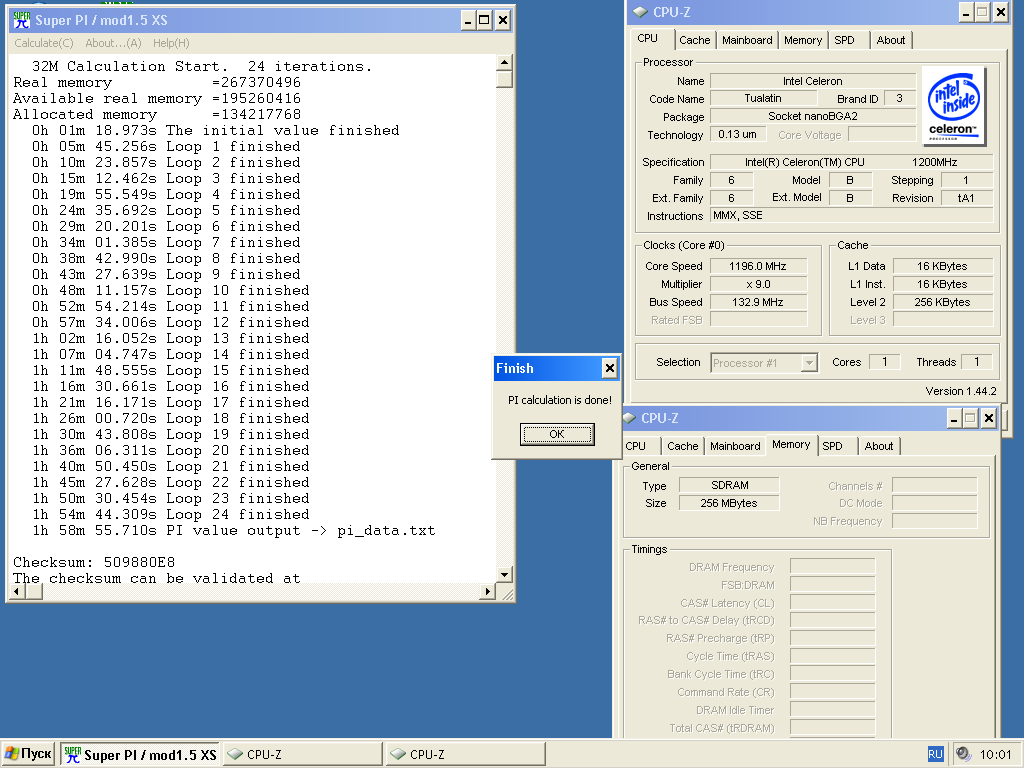Click the Super PI vertical scrollbar up arrow
This screenshot has width=1024, height=768.
pos(504,63)
